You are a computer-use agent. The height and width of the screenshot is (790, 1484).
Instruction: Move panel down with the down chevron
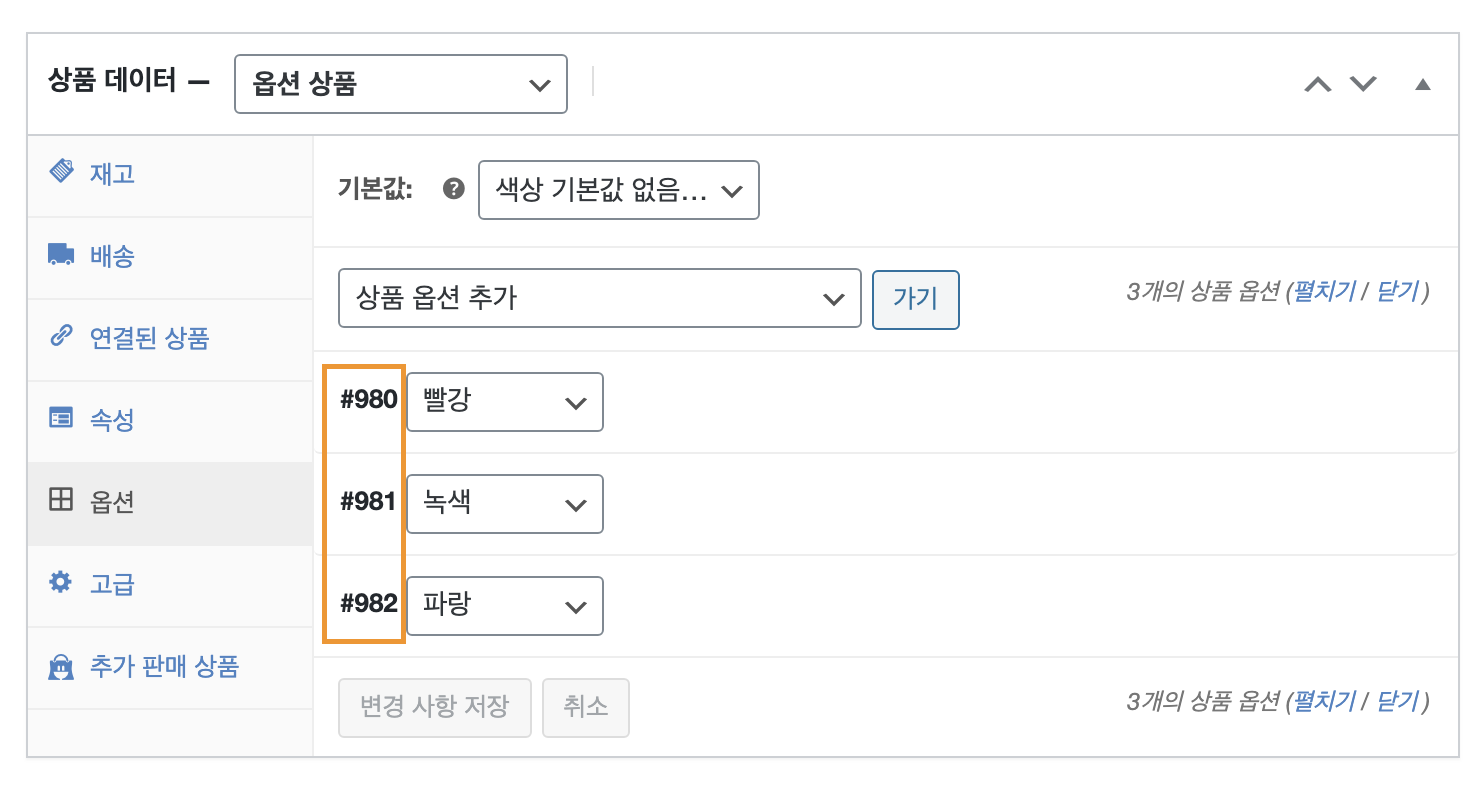pos(1363,84)
